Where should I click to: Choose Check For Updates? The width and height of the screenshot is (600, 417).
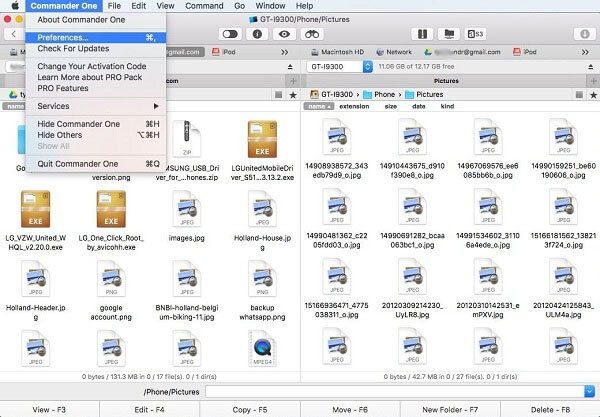(96, 49)
